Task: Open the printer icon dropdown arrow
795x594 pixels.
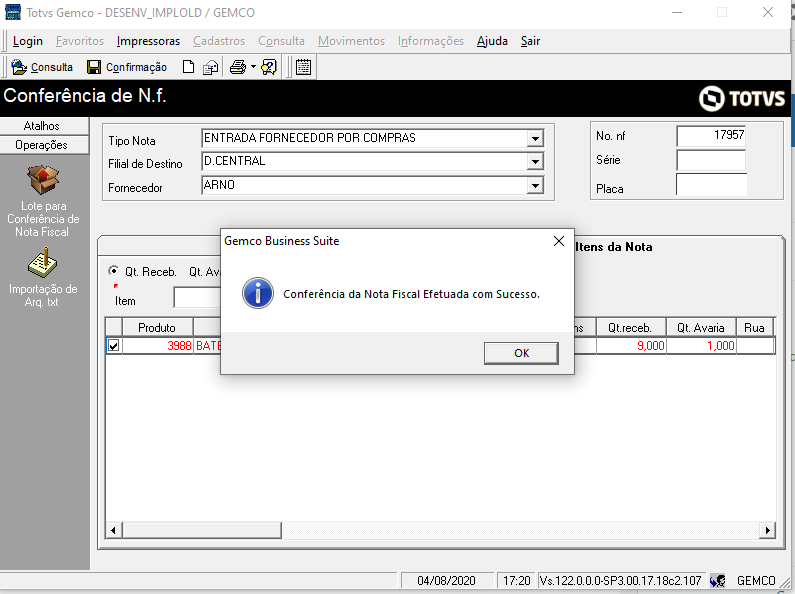Action: [x=253, y=67]
